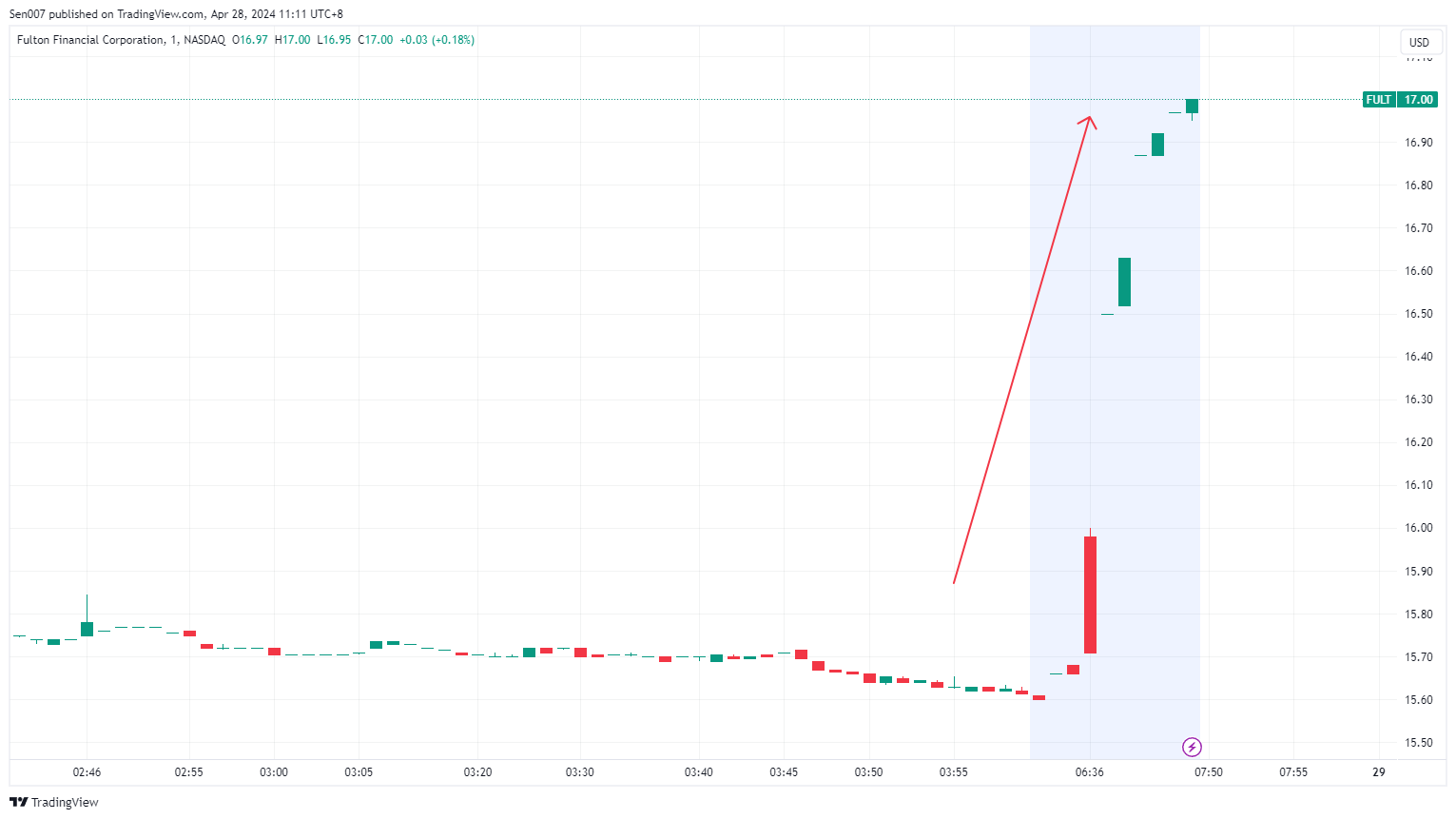Viewport: 1456px width, 819px height.
Task: Select the last green candle at 17.00
Action: coord(1192,106)
